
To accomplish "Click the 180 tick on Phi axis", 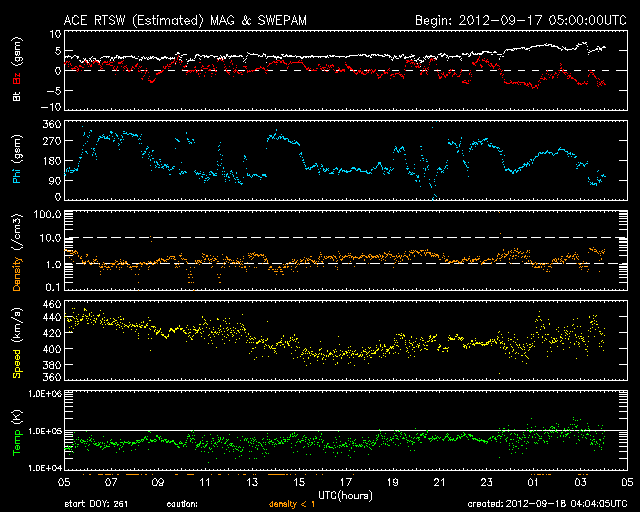I will (52, 161).
